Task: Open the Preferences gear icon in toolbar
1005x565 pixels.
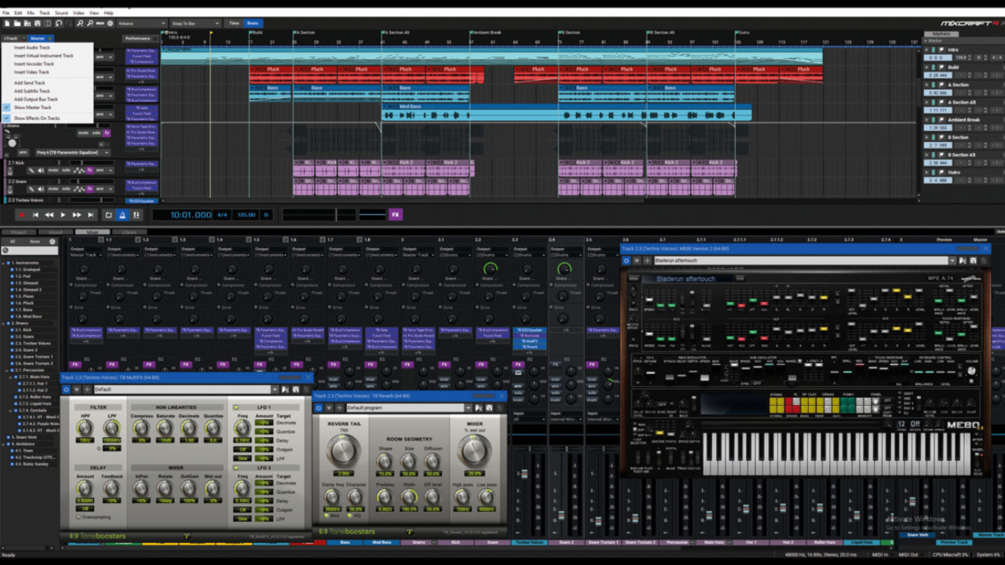Action: [x=110, y=23]
